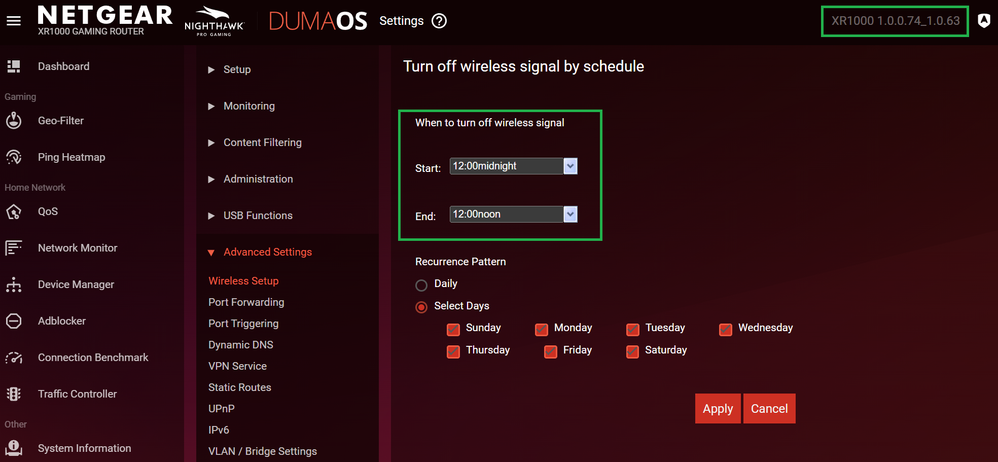Toggle the Wednesday checkbox

click(x=725, y=329)
